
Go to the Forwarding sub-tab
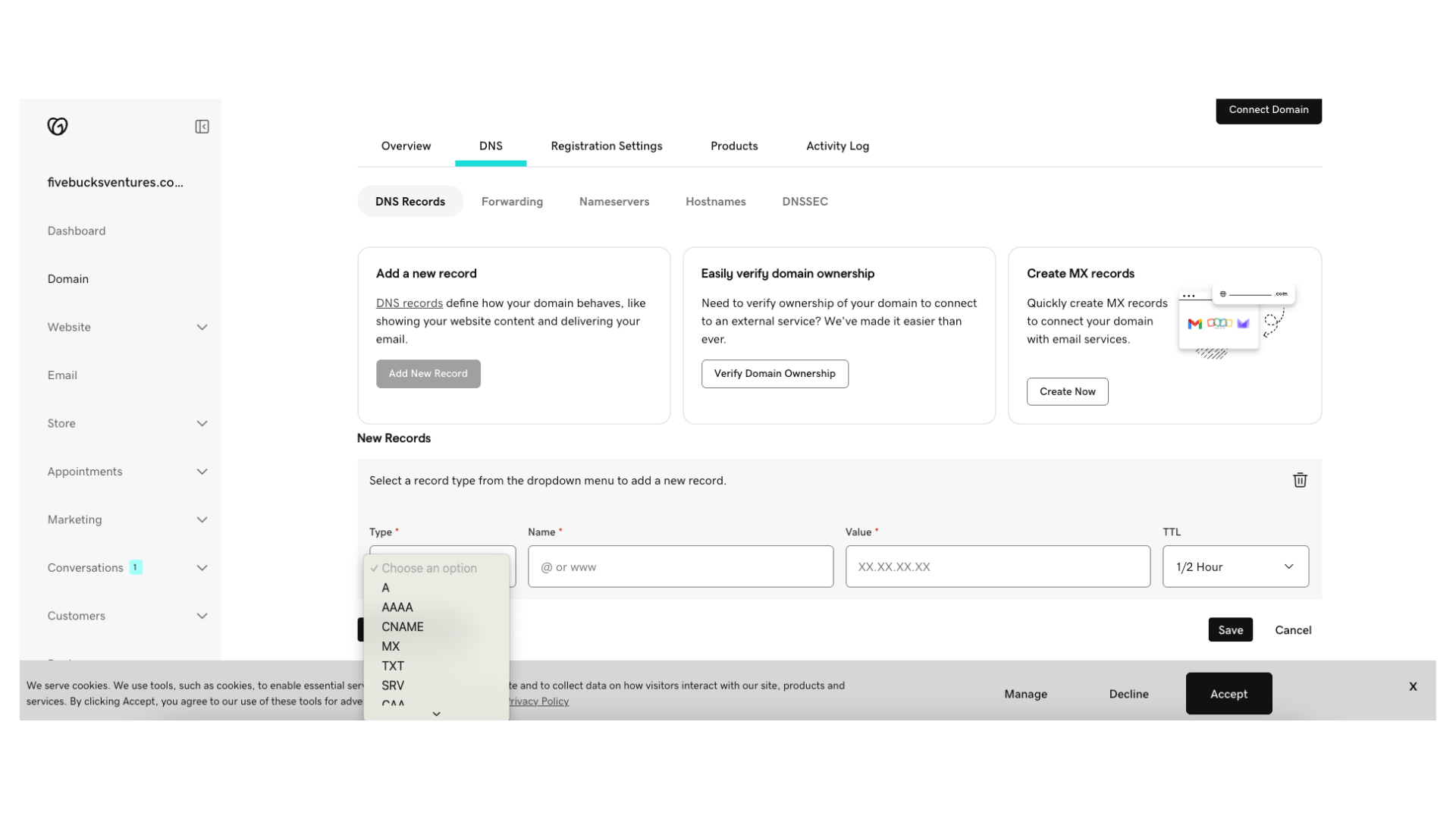pos(512,202)
